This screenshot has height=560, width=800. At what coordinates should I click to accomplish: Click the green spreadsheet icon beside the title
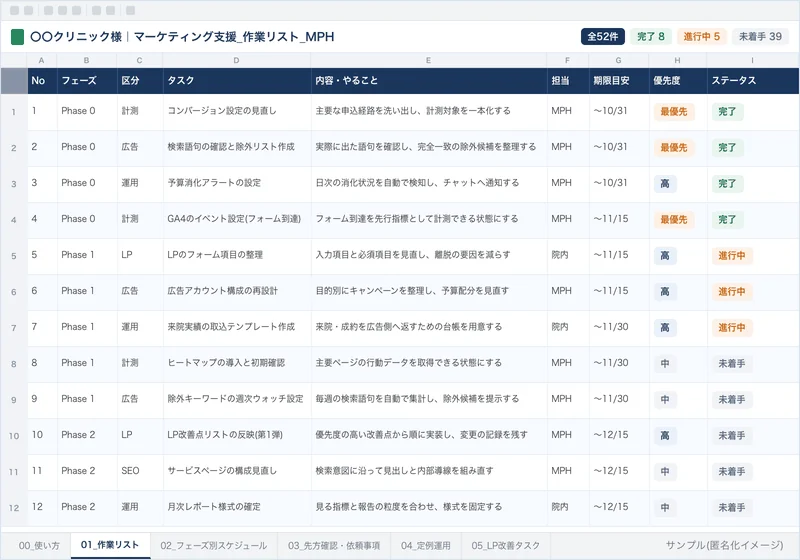(x=17, y=37)
